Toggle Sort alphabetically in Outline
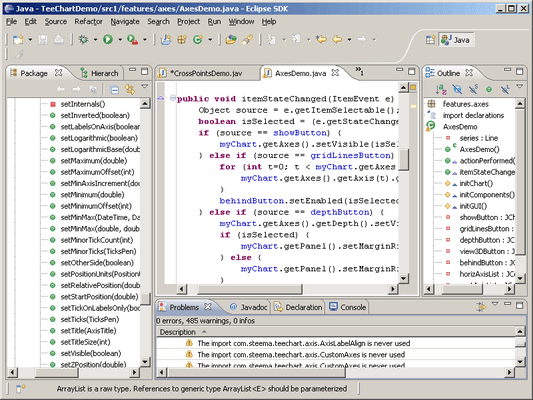This screenshot has height=400, width=533. [x=441, y=89]
